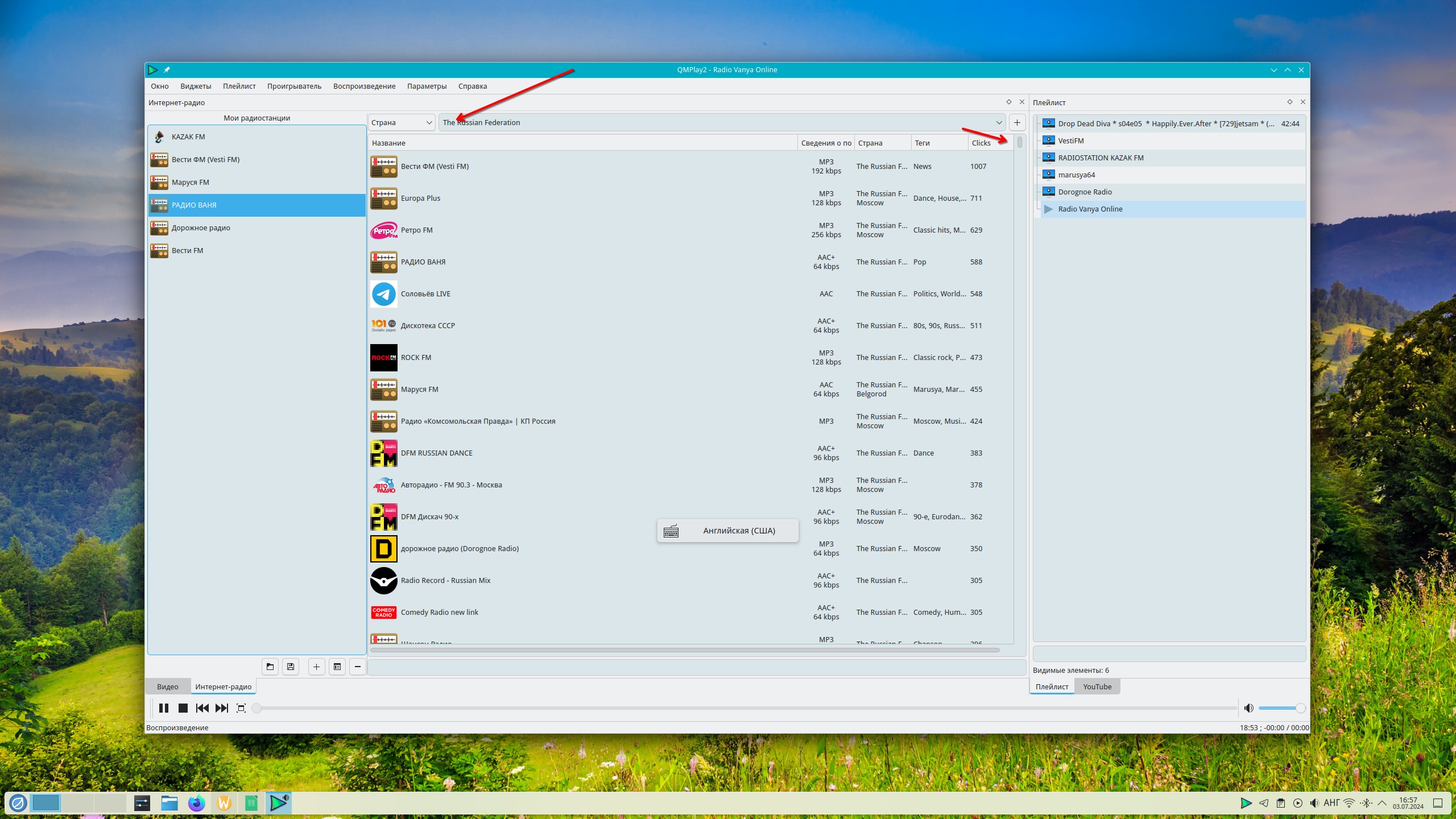Expand hidden system tray icons arrow
Image resolution: width=1456 pixels, height=819 pixels.
click(x=1381, y=803)
